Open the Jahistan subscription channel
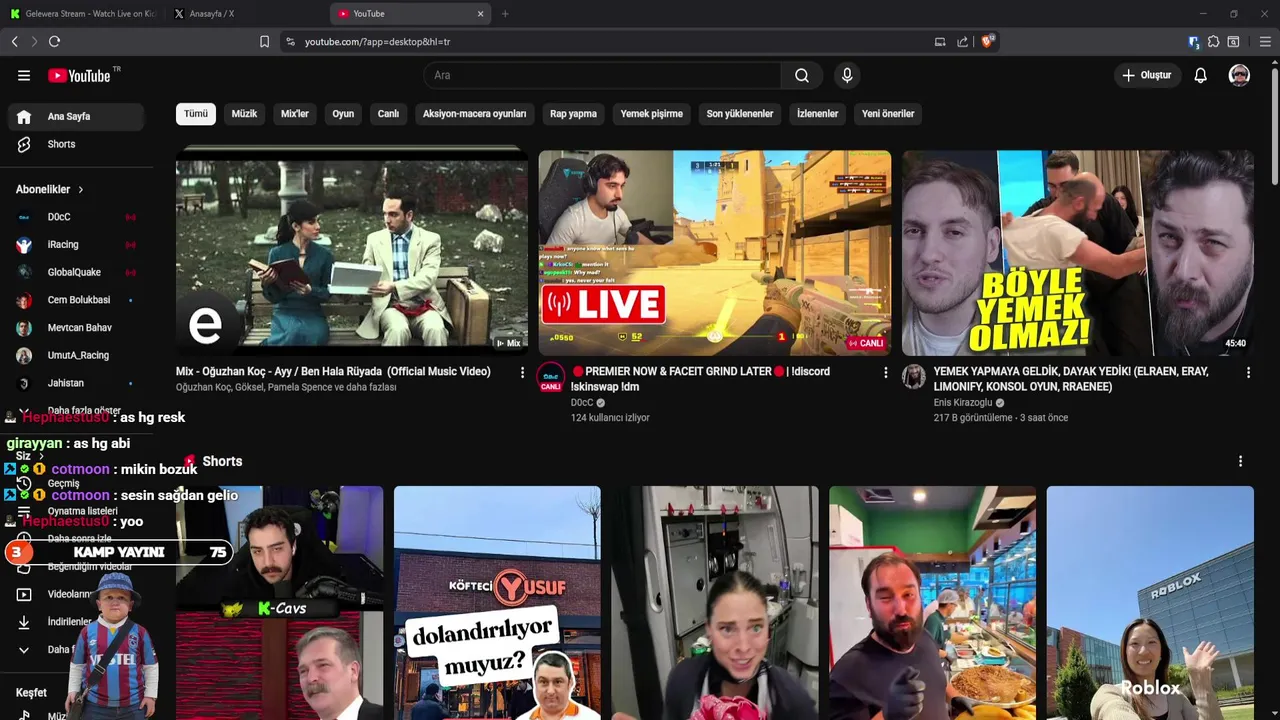Screen dimensions: 1280x720 pos(76,383)
